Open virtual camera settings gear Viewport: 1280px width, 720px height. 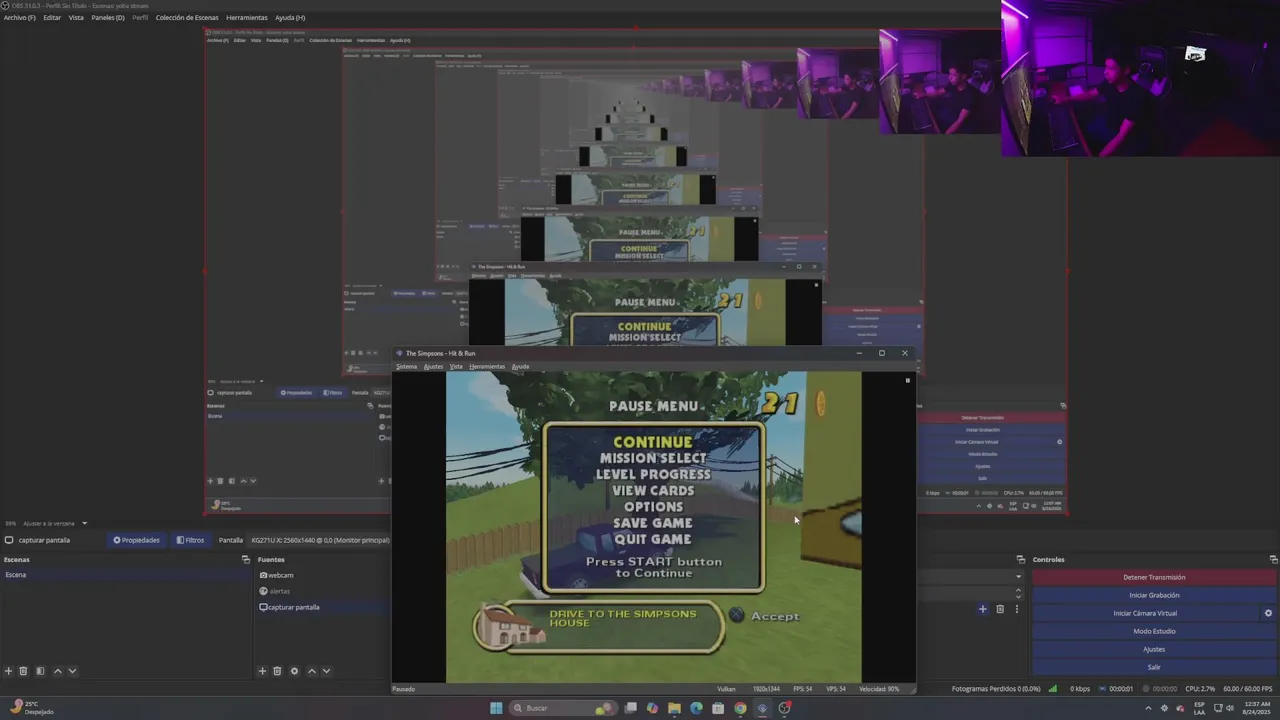coord(1268,613)
